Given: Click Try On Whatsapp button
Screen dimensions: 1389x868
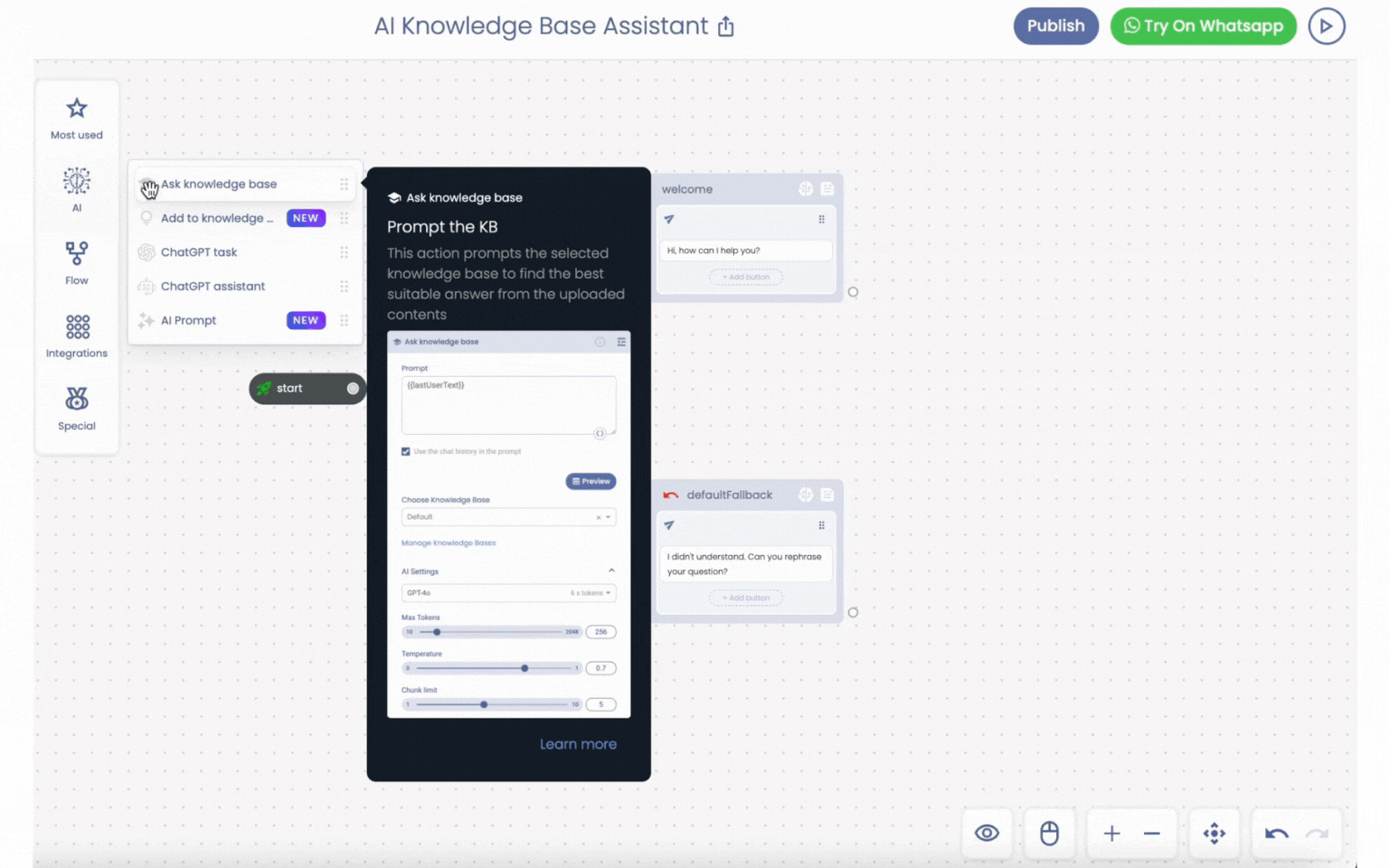Looking at the screenshot, I should pyautogui.click(x=1203, y=26).
